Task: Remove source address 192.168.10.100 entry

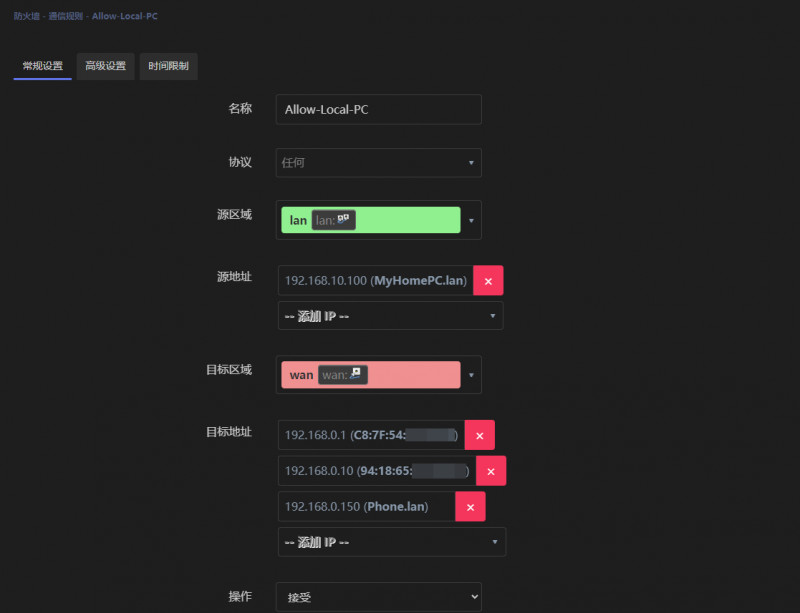Action: click(488, 281)
